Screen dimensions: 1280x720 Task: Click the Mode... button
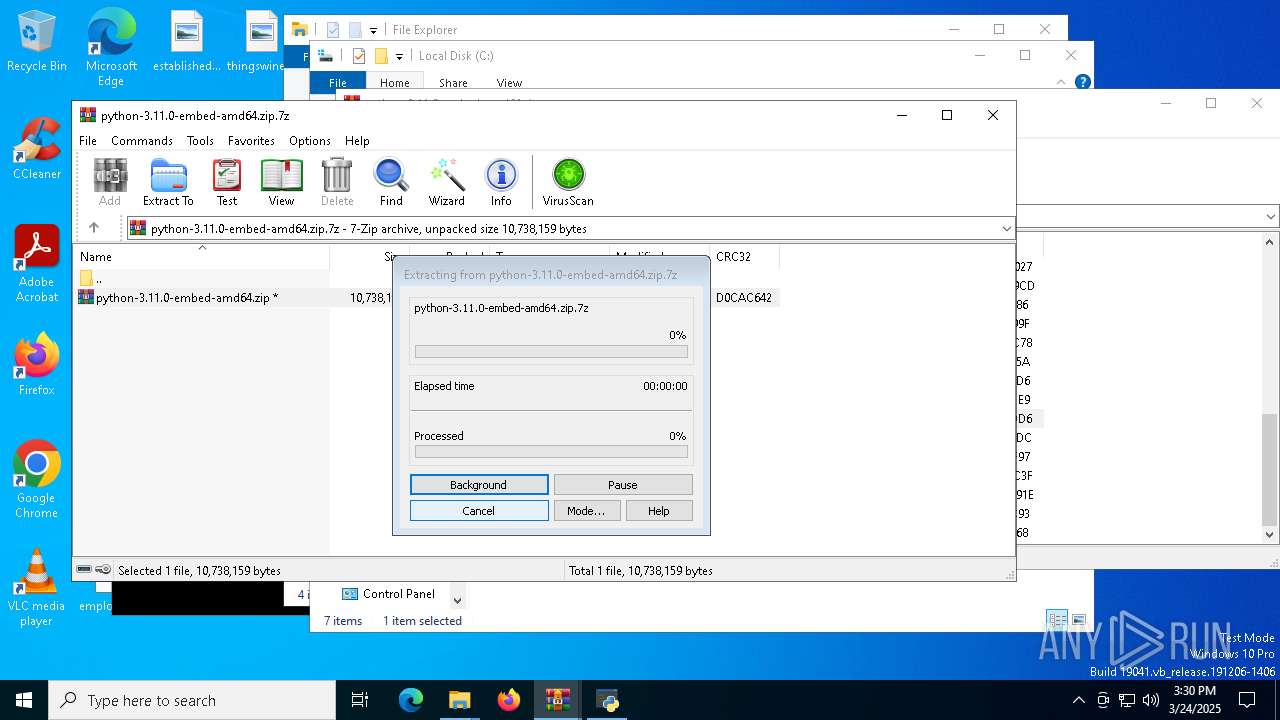pos(586,511)
